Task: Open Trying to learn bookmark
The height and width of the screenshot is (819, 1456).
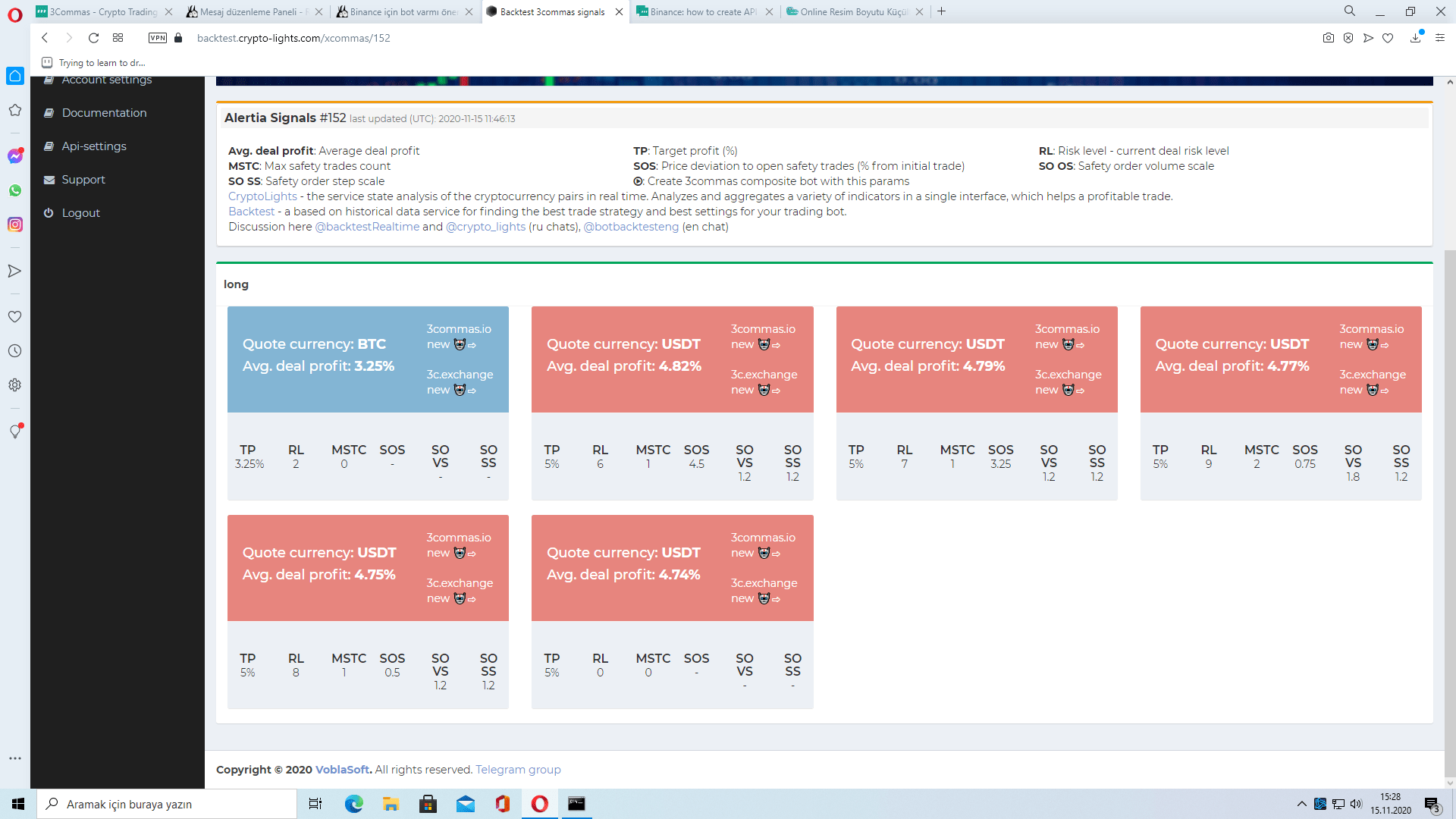Action: click(x=93, y=63)
